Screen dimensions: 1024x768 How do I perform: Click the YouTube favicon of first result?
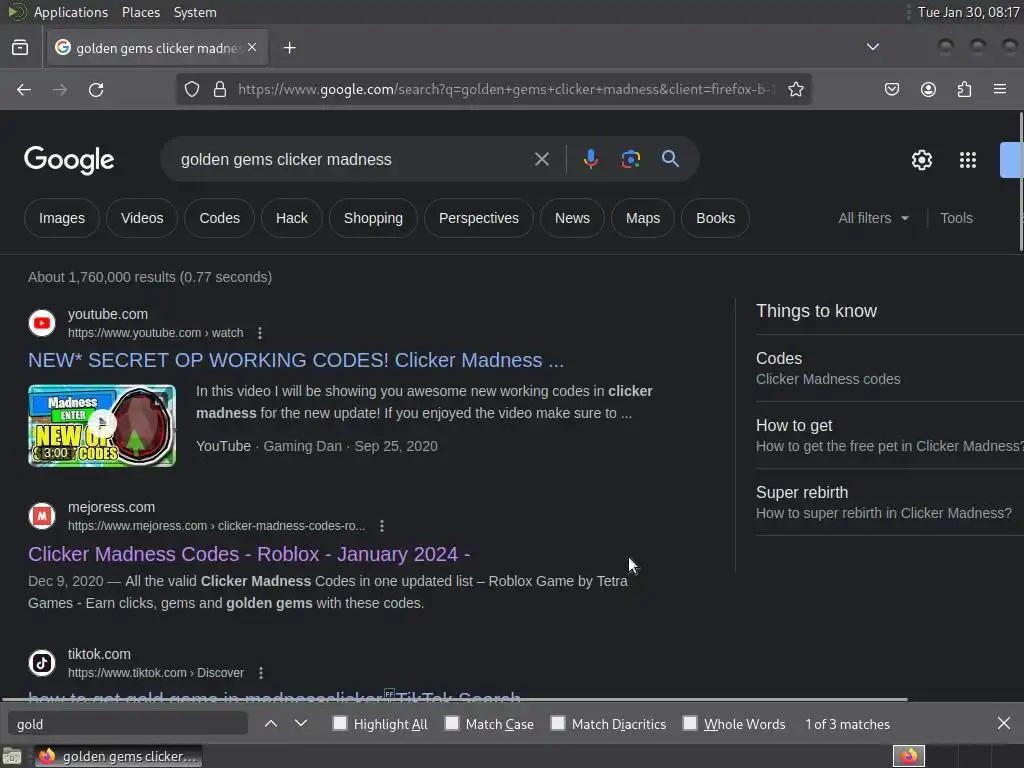(x=42, y=323)
